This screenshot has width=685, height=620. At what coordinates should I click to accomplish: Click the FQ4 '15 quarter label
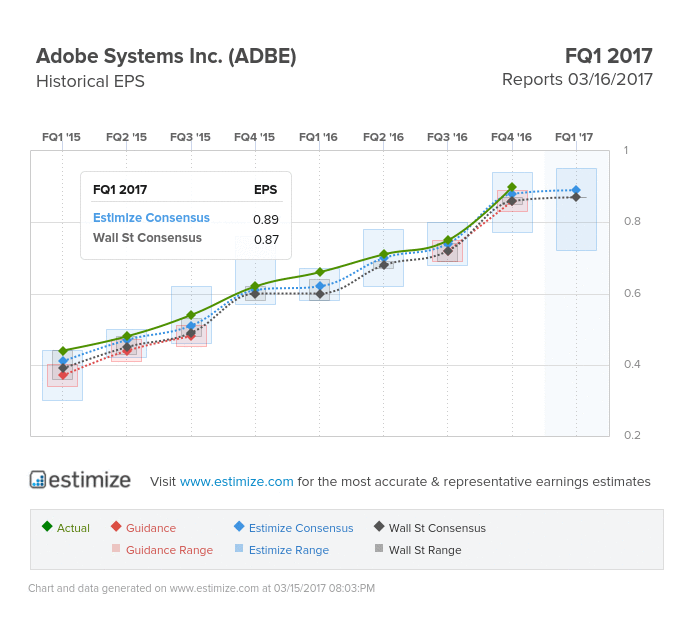coord(254,137)
